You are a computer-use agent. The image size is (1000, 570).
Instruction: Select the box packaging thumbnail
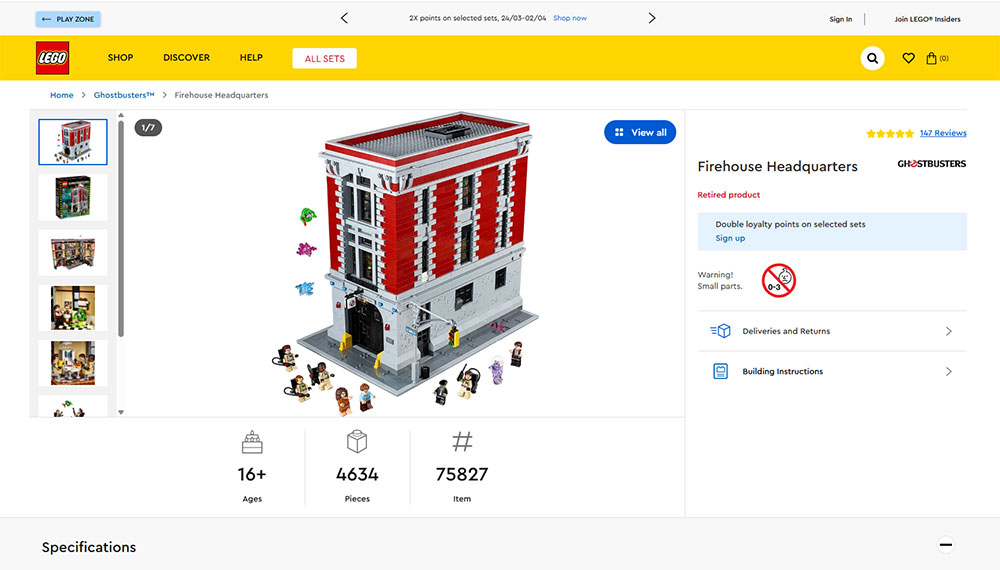point(73,197)
